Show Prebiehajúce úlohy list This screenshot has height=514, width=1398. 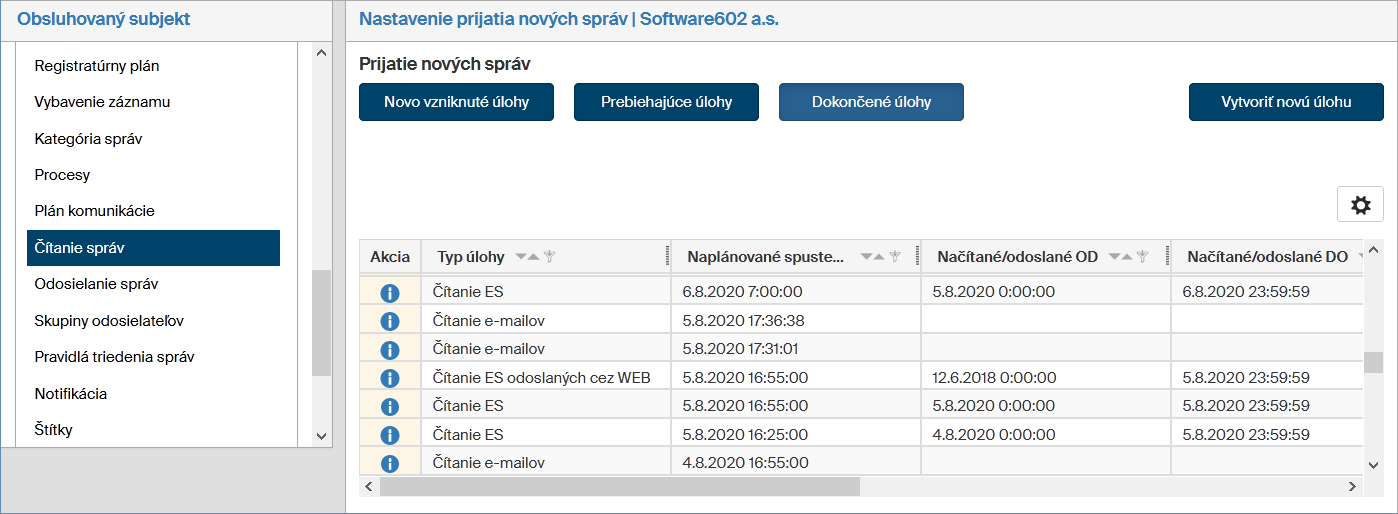pyautogui.click(x=666, y=102)
